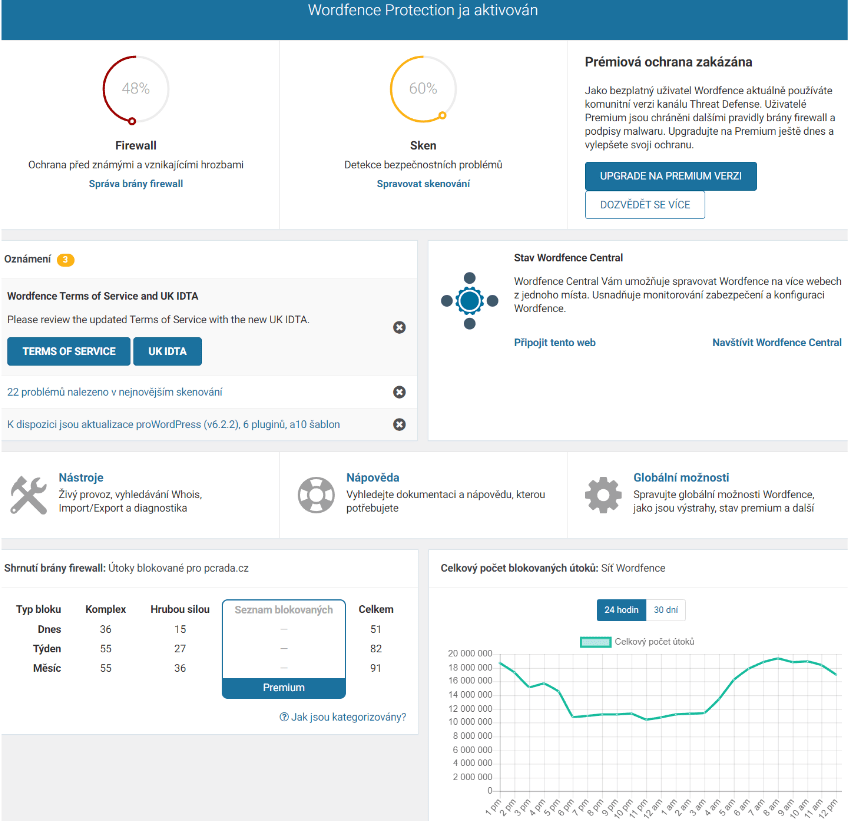Dismiss the Terms of Service notification
Viewport: 849px width, 821px height.
[399, 327]
